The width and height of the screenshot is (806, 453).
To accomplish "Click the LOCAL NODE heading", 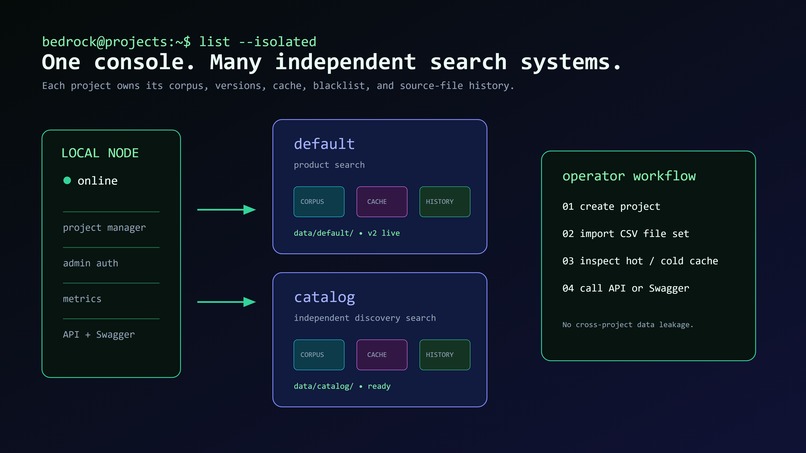I will 100,153.
